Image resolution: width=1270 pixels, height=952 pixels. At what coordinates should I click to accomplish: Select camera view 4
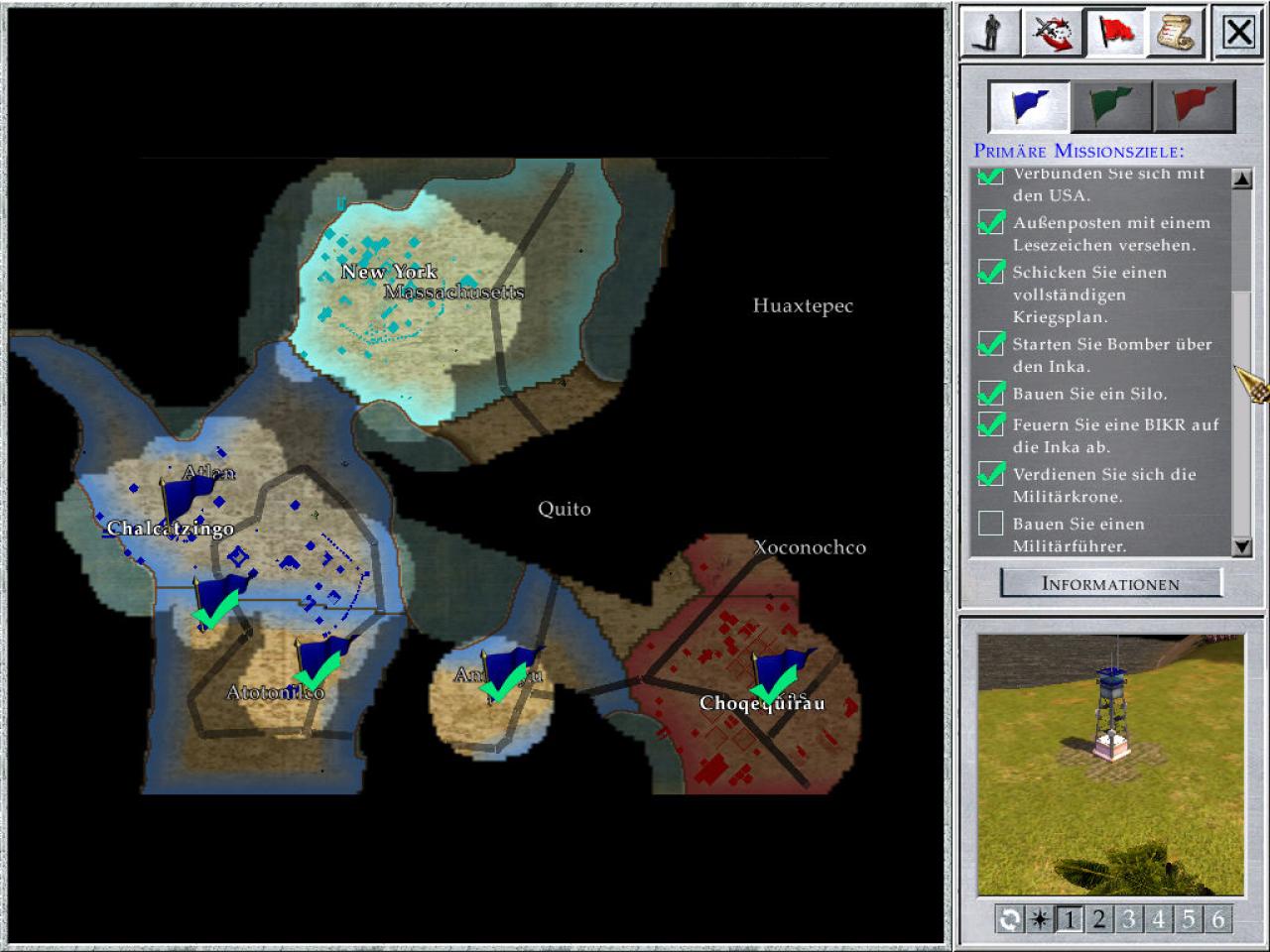[x=1158, y=919]
